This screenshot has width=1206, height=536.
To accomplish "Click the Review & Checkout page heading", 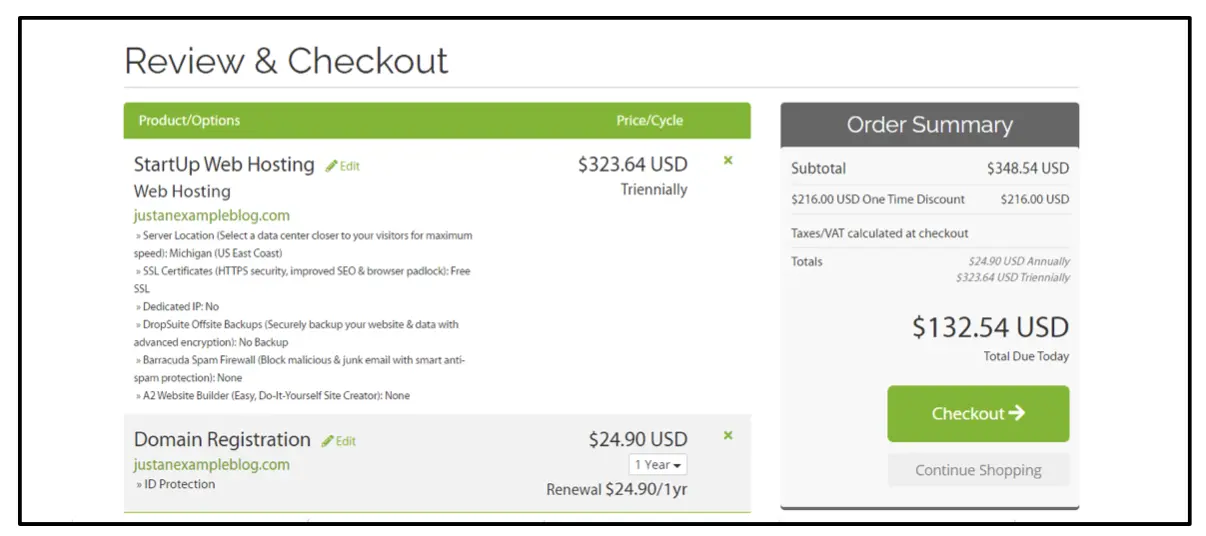I will click(286, 61).
